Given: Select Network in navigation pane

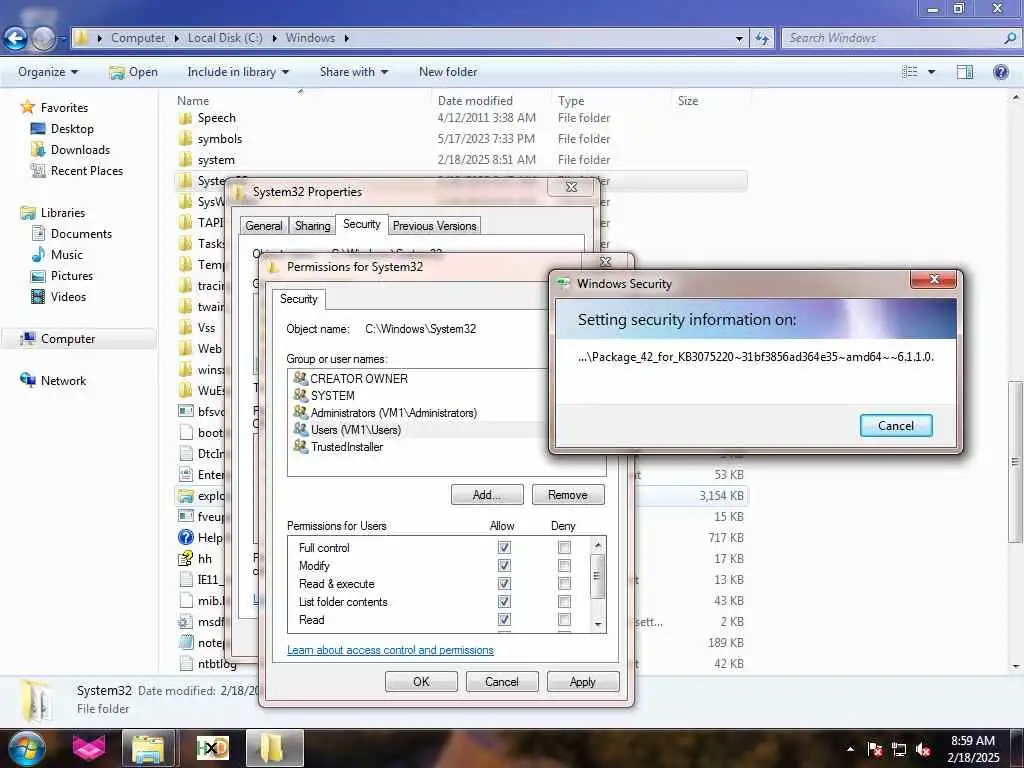Looking at the screenshot, I should click(x=63, y=381).
